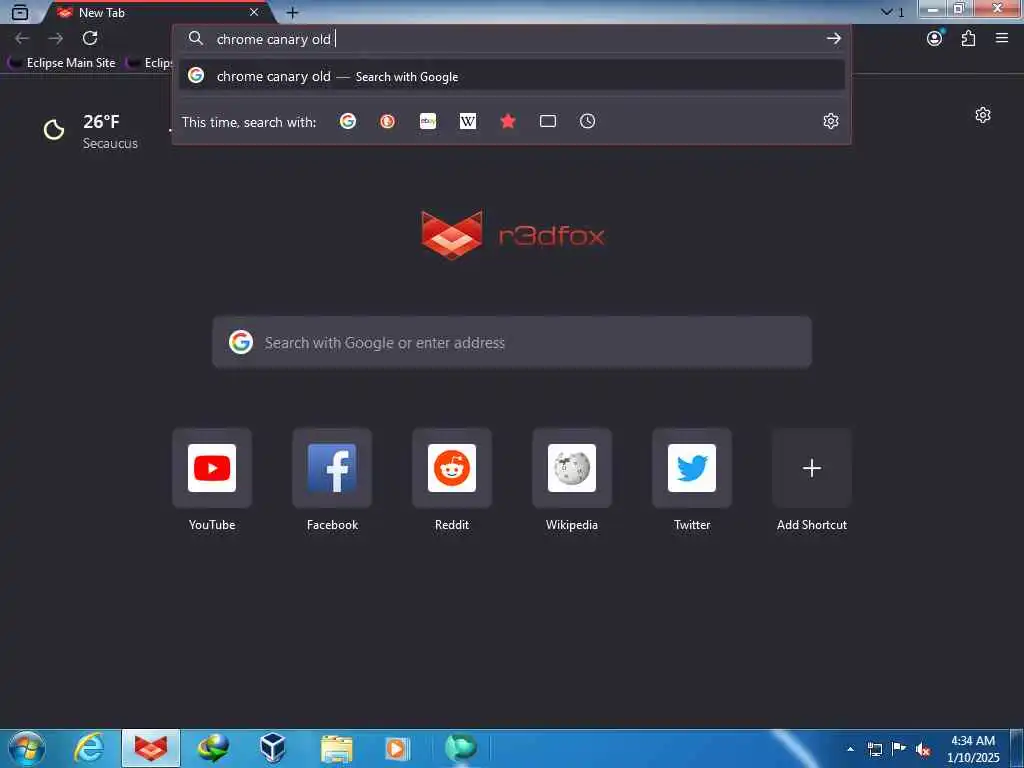Click the r3dfox logo
Viewport: 1024px width, 768px height.
[x=513, y=235]
